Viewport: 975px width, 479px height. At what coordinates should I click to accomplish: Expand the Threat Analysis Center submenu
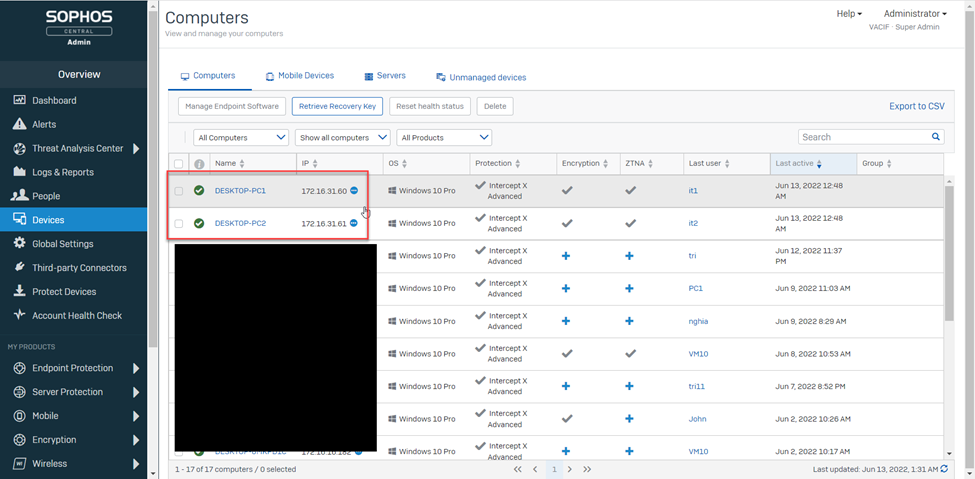pyautogui.click(x=136, y=148)
